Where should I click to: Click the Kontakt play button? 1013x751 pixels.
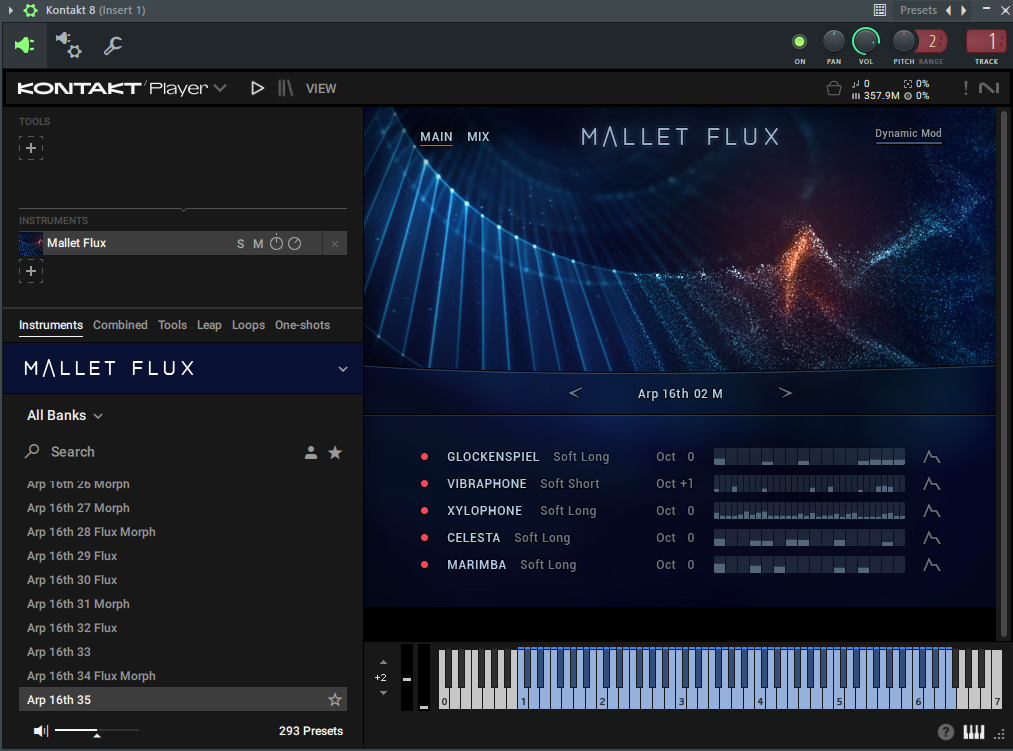point(257,88)
